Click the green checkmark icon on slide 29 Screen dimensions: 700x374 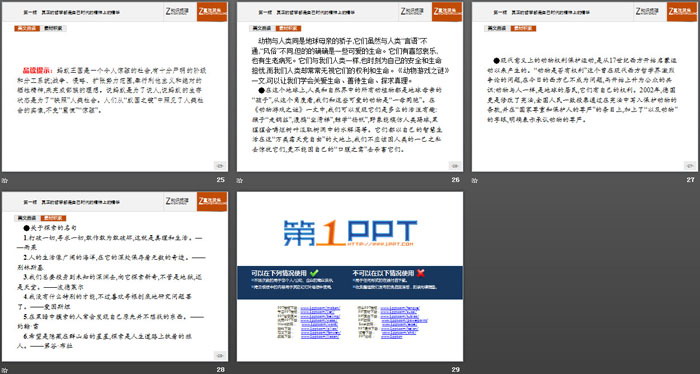(314, 273)
